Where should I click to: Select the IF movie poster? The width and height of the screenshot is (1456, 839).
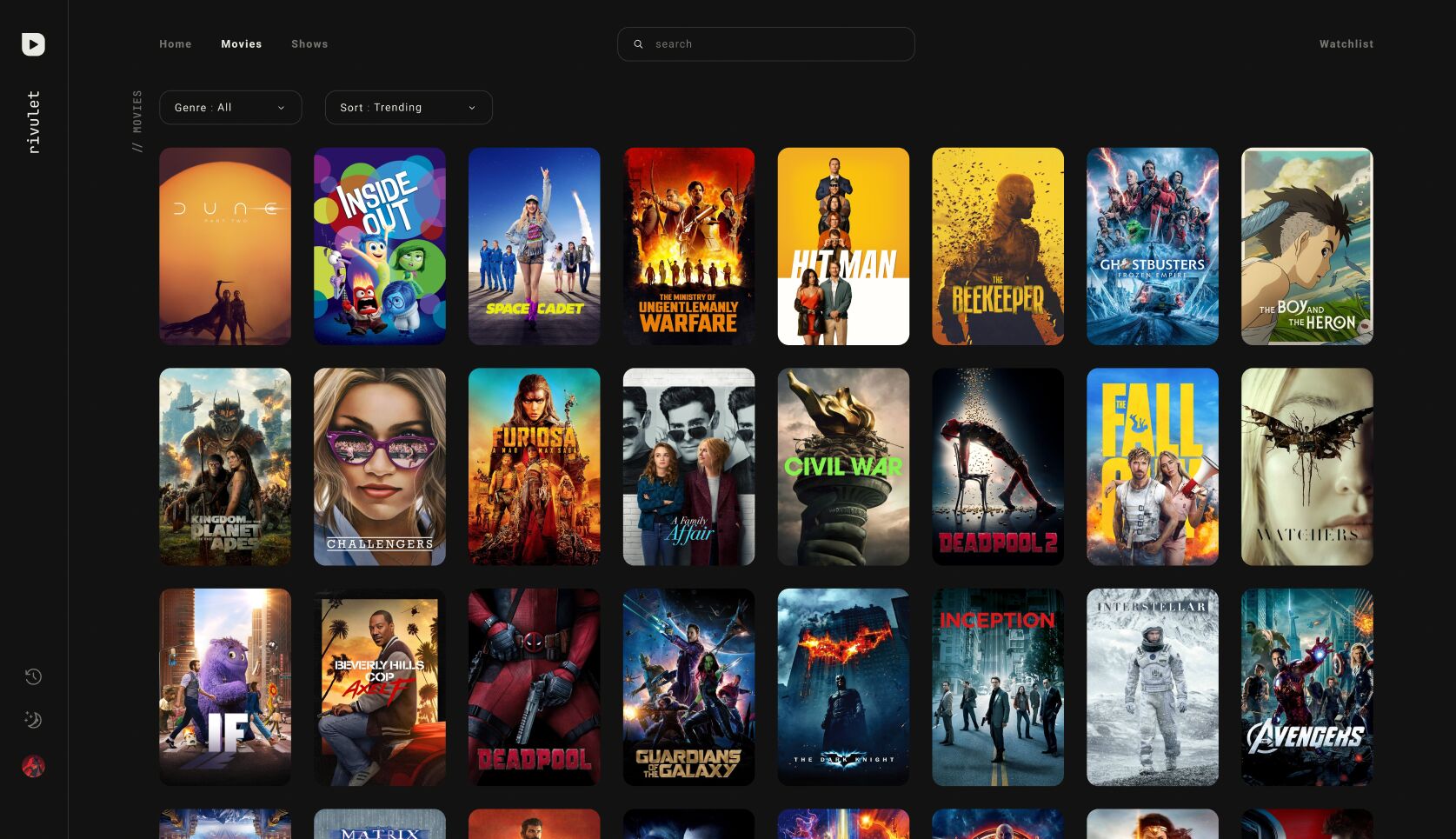(225, 688)
